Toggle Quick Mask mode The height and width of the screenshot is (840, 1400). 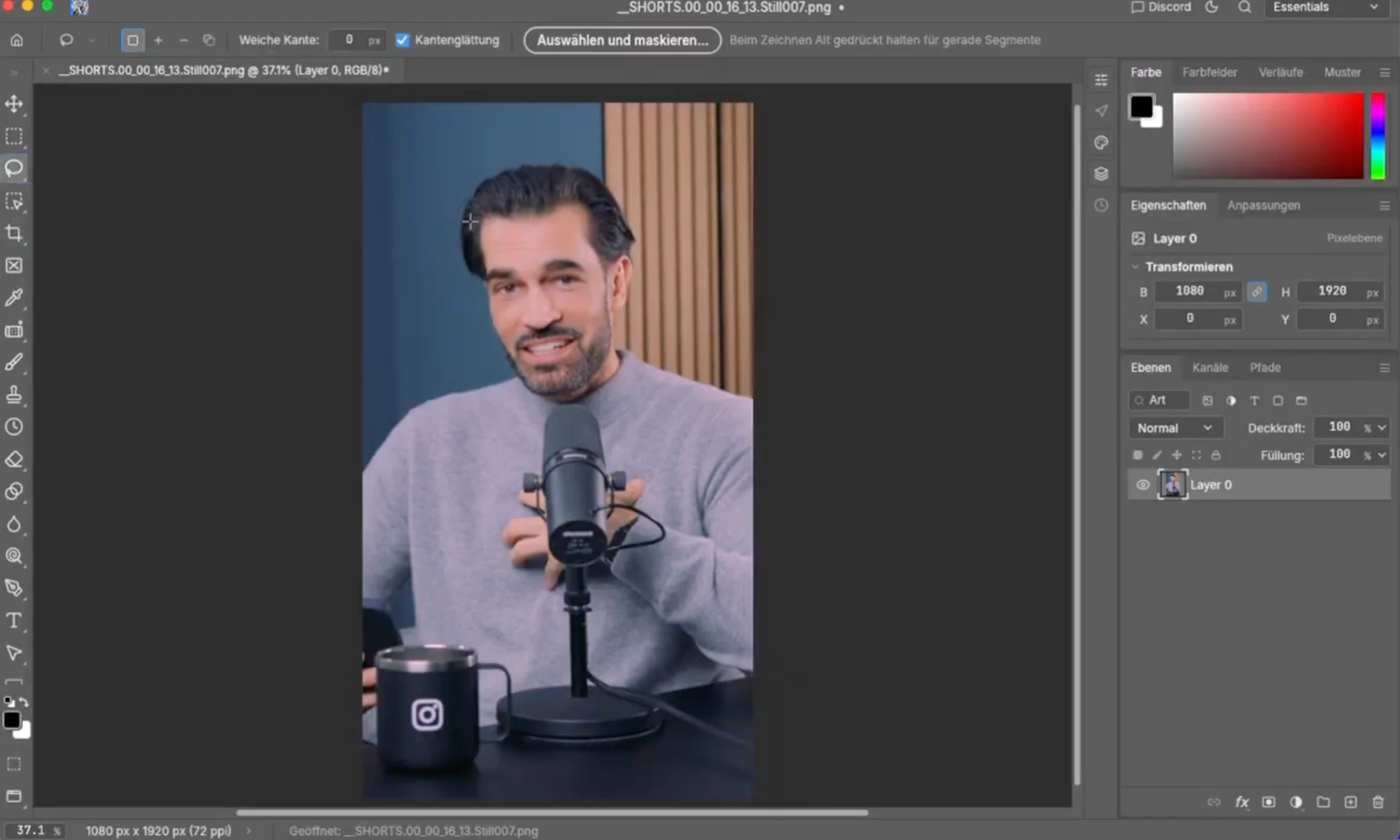coord(14,764)
